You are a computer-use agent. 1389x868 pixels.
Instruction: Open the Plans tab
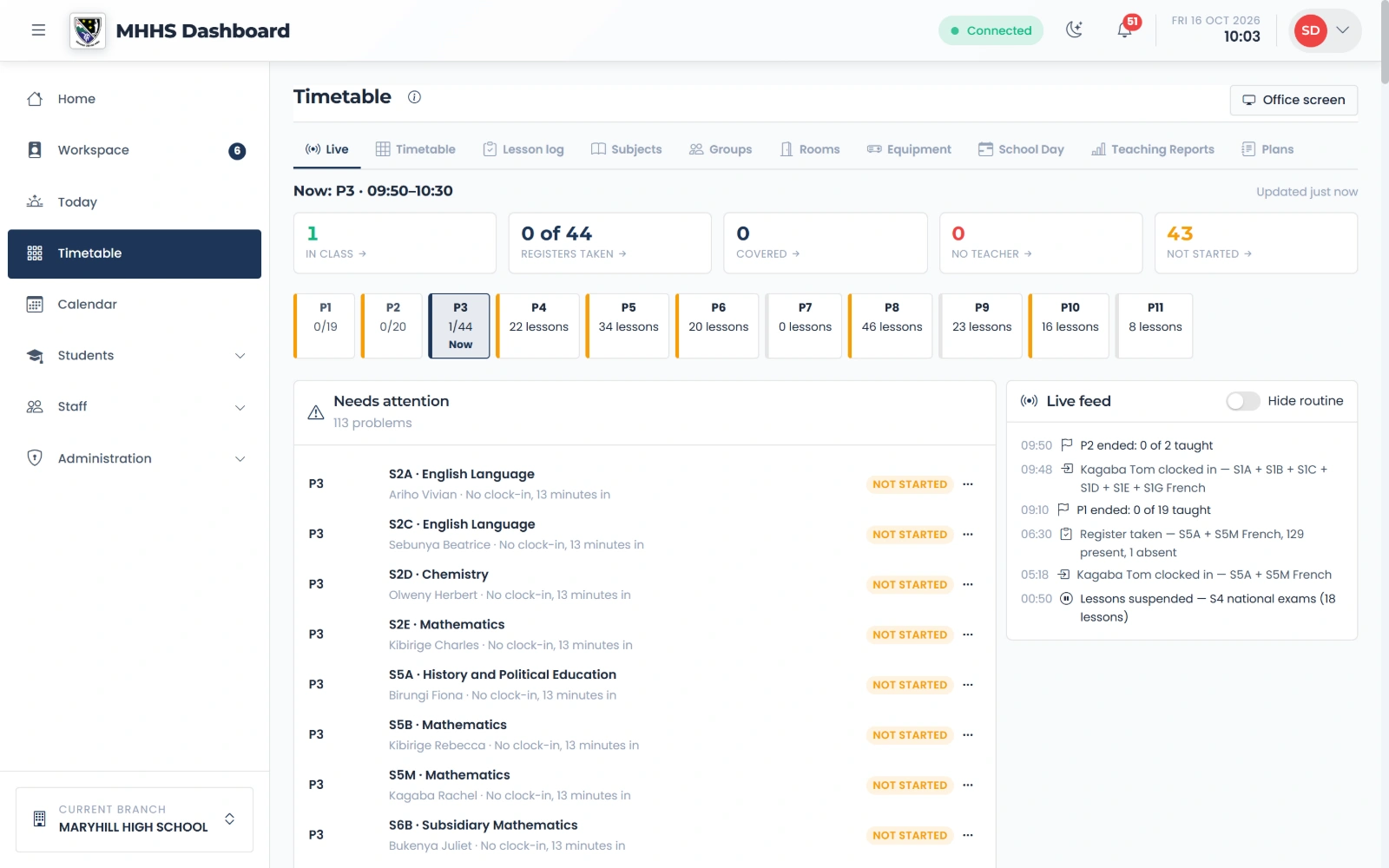point(1267,149)
